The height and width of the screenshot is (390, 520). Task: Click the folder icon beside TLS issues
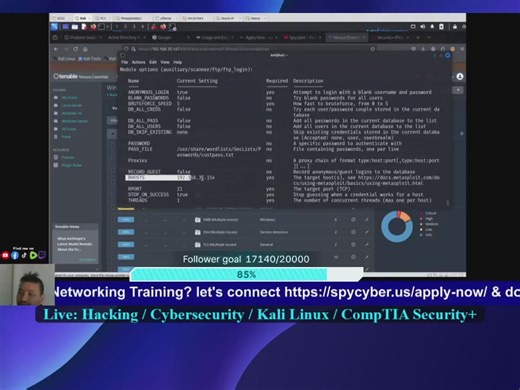coord(197,244)
